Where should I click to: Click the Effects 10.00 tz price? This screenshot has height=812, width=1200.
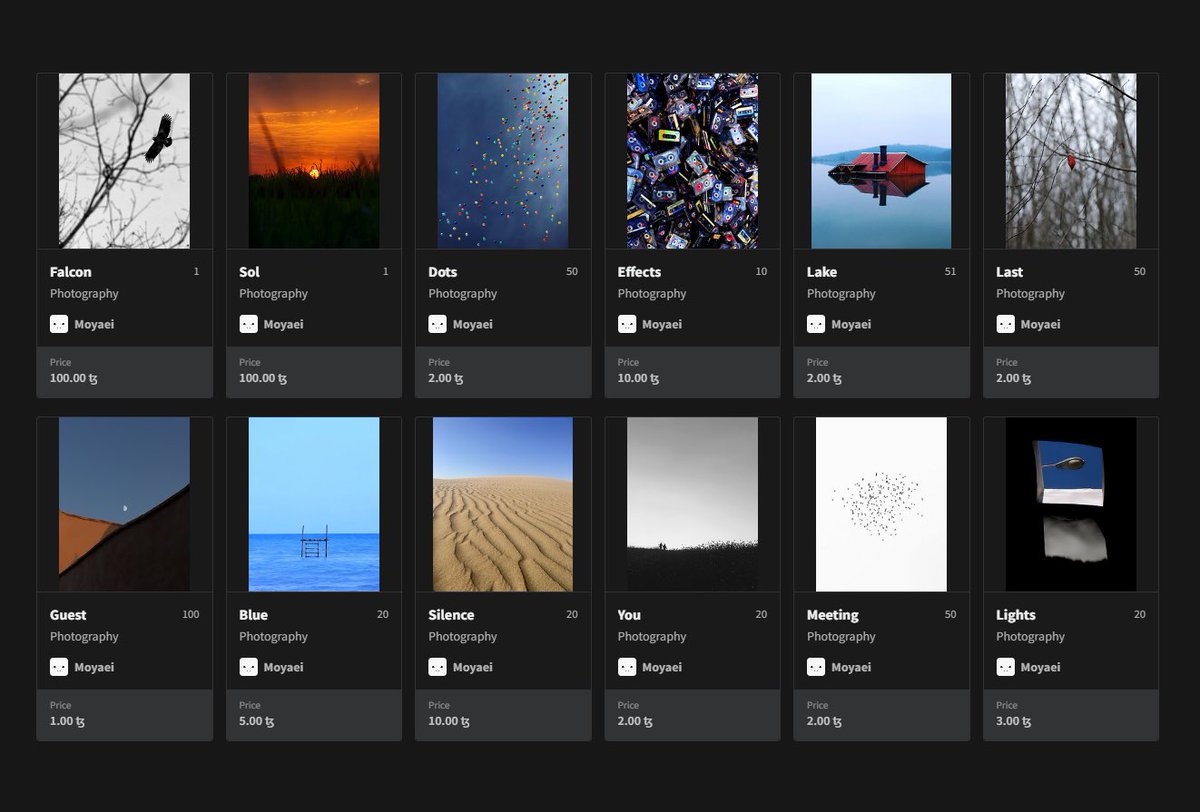[638, 378]
